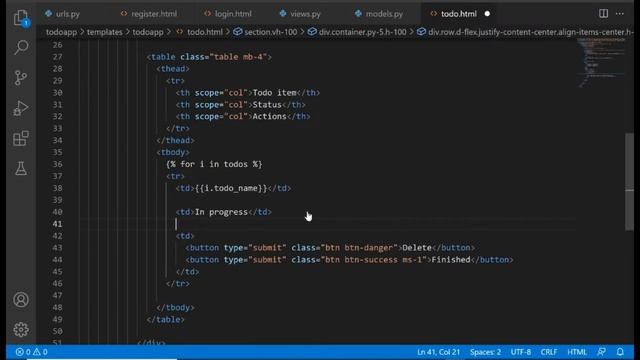This screenshot has width=640, height=360.
Task: Click line number 27 in gutter
Action: click(x=58, y=57)
